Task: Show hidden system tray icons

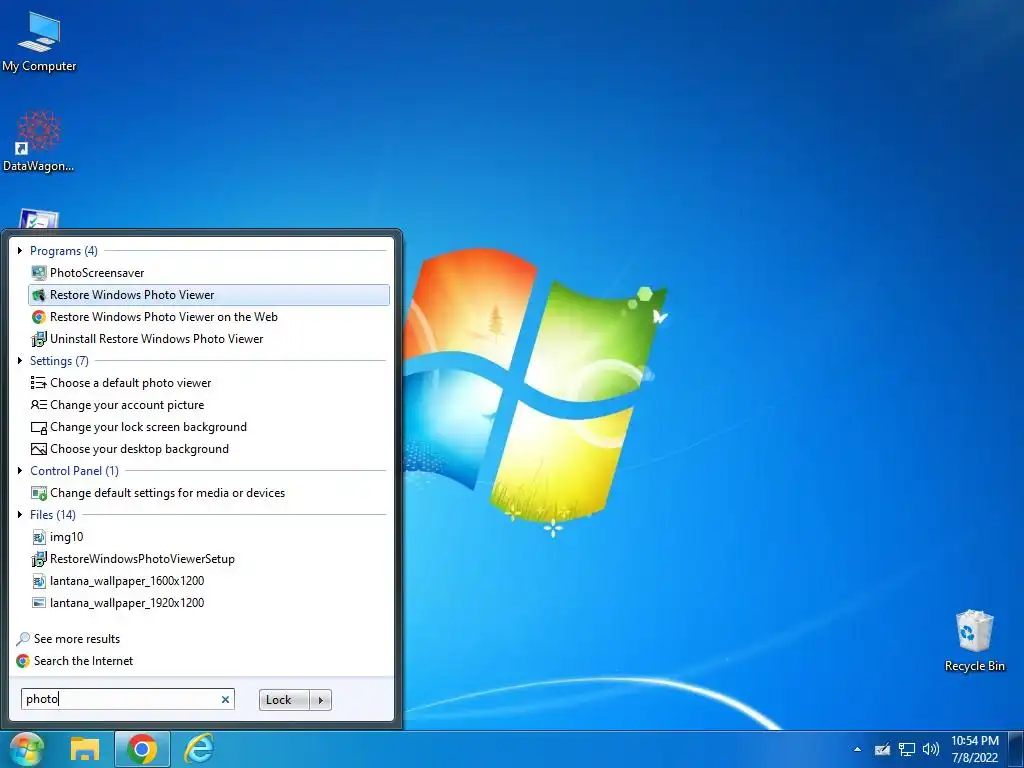Action: pyautogui.click(x=857, y=750)
